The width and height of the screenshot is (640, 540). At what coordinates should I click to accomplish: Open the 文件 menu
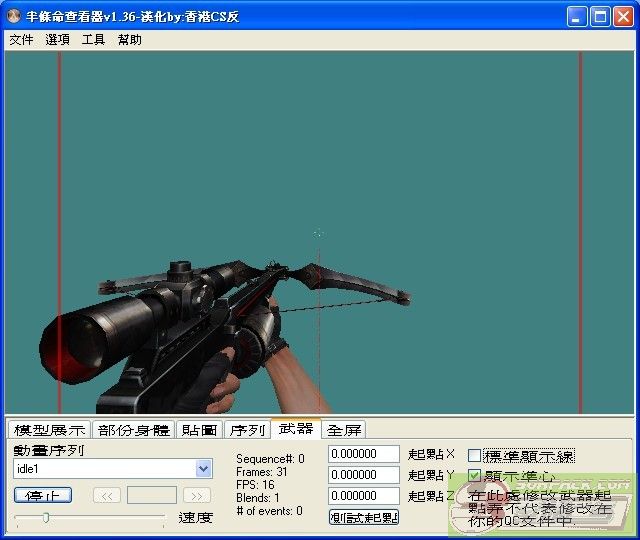point(21,40)
